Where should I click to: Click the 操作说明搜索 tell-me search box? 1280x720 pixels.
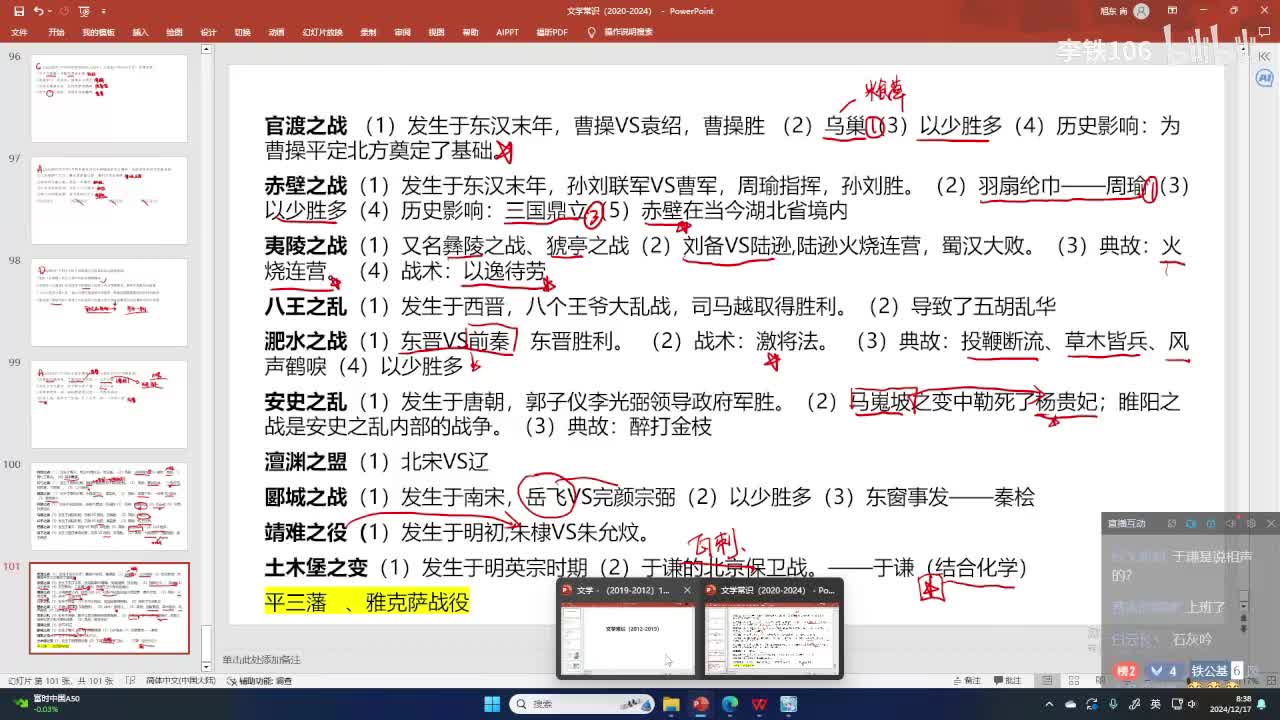[x=628, y=32]
